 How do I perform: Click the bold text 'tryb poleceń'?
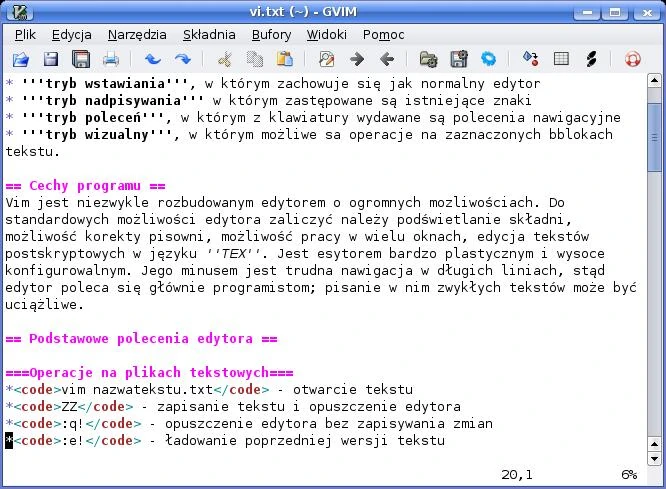click(93, 118)
